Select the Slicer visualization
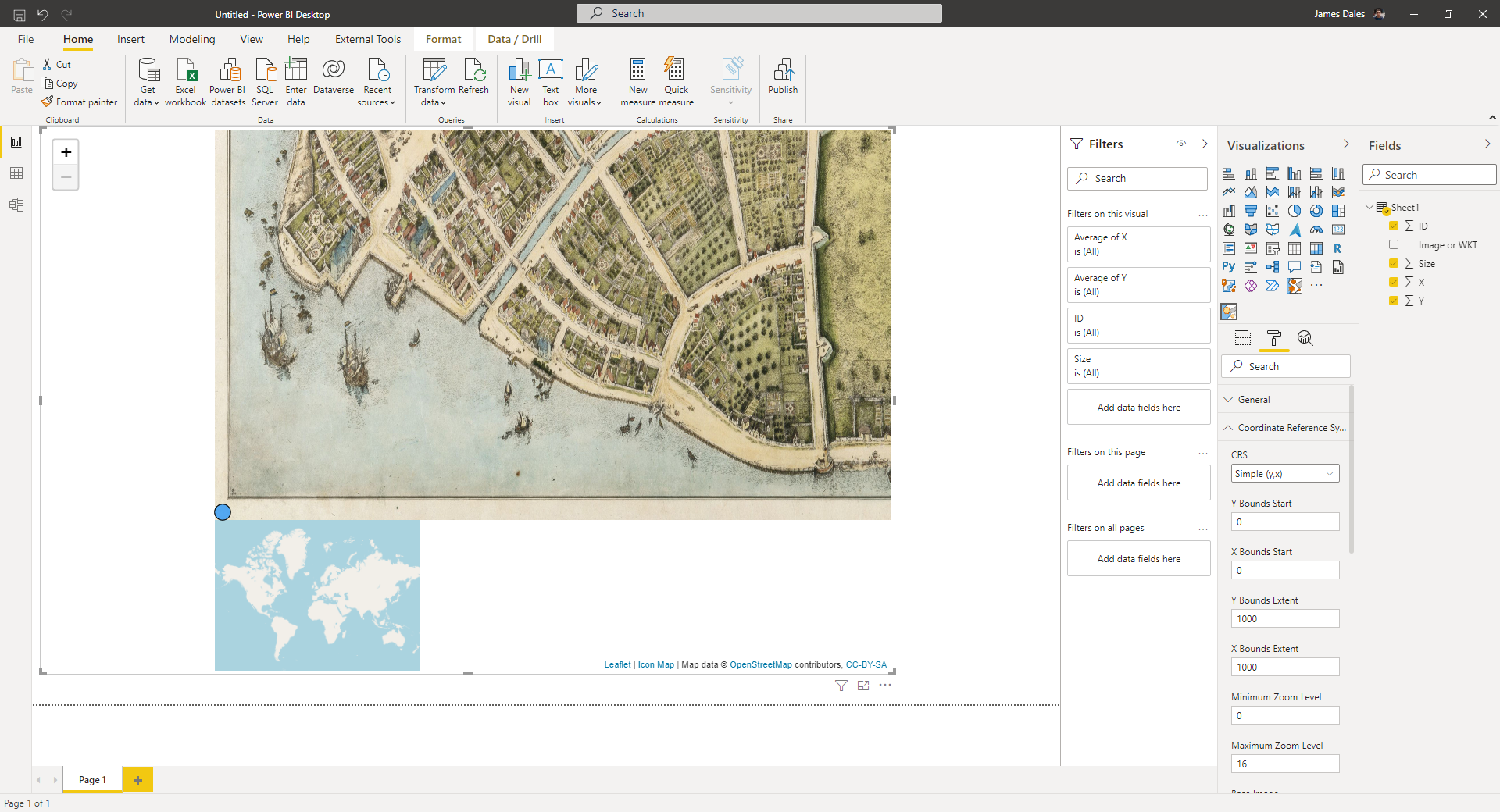 (x=1273, y=248)
